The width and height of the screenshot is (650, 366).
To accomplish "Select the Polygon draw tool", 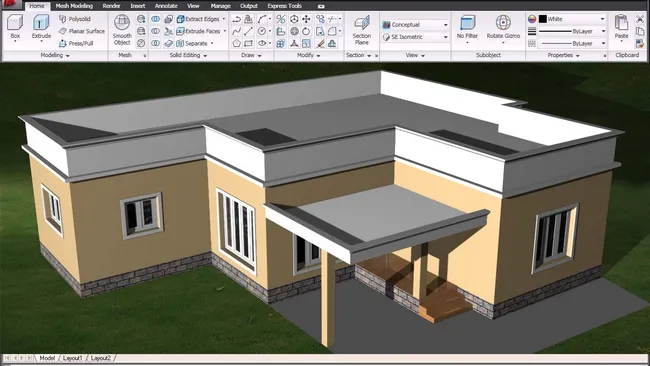I will pos(236,43).
